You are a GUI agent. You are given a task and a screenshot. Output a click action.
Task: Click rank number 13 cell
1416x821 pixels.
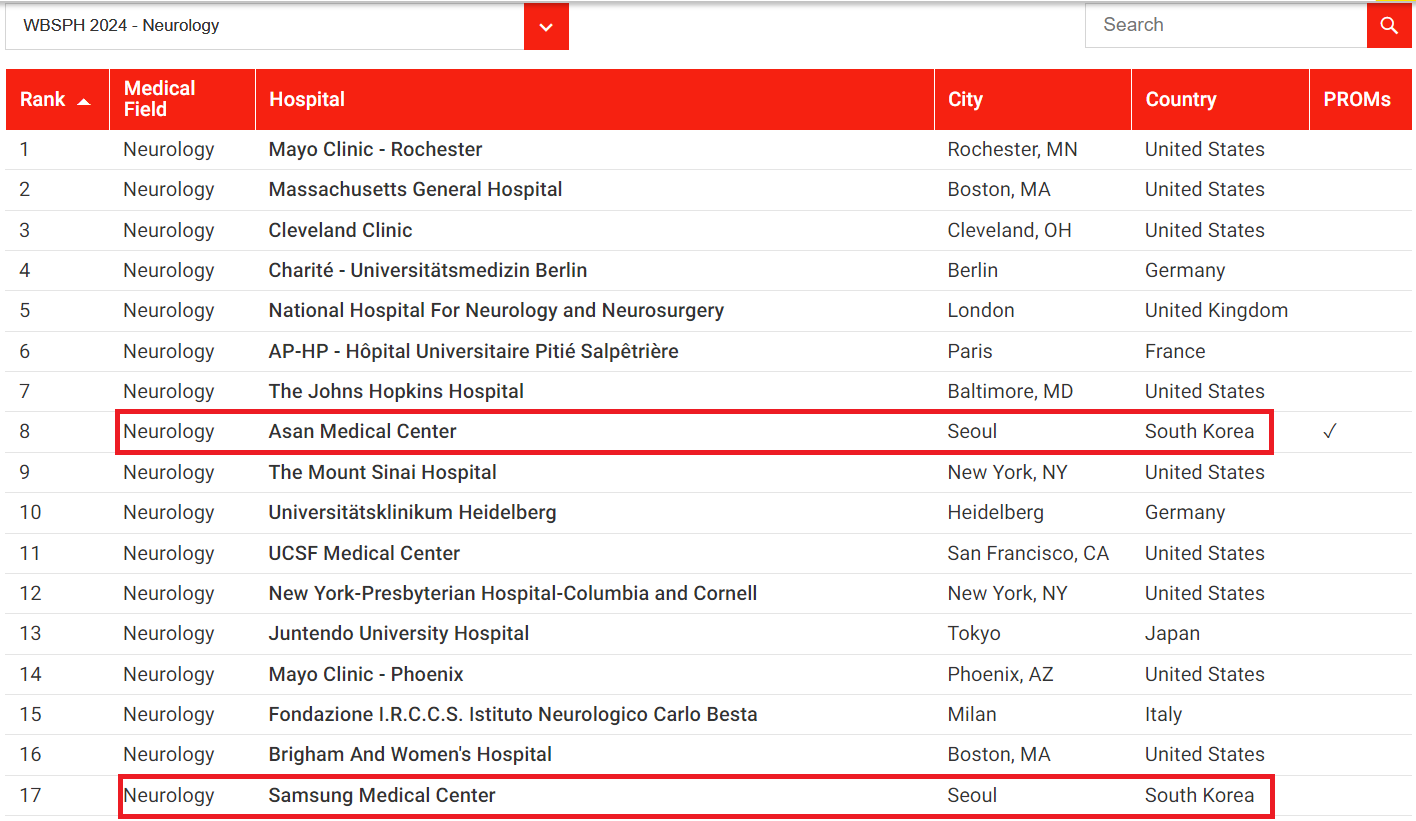pos(31,633)
